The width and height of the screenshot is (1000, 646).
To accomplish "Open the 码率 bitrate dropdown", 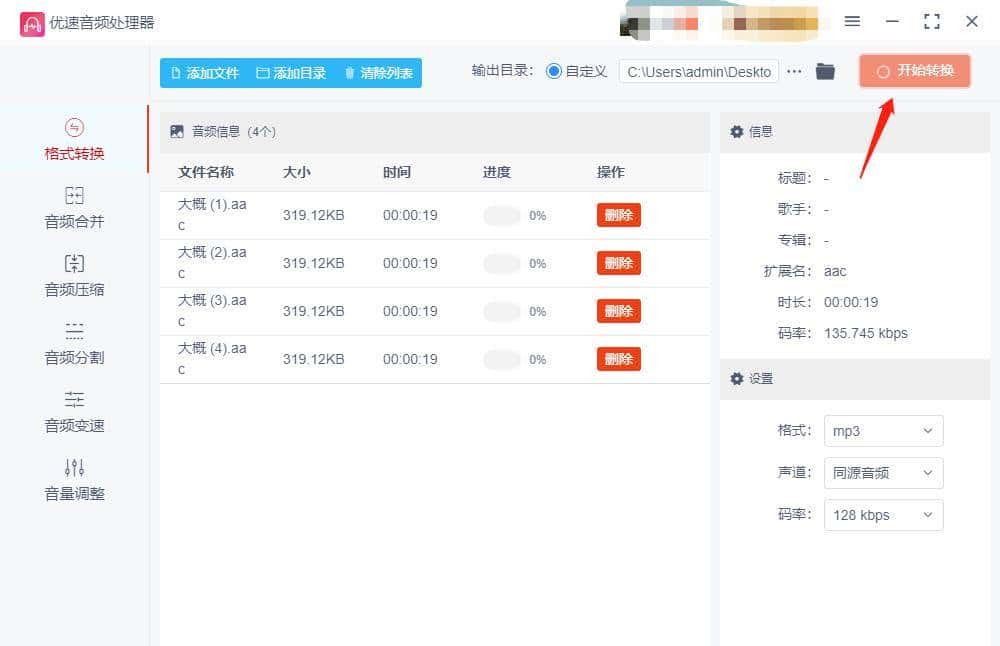I will tap(883, 514).
